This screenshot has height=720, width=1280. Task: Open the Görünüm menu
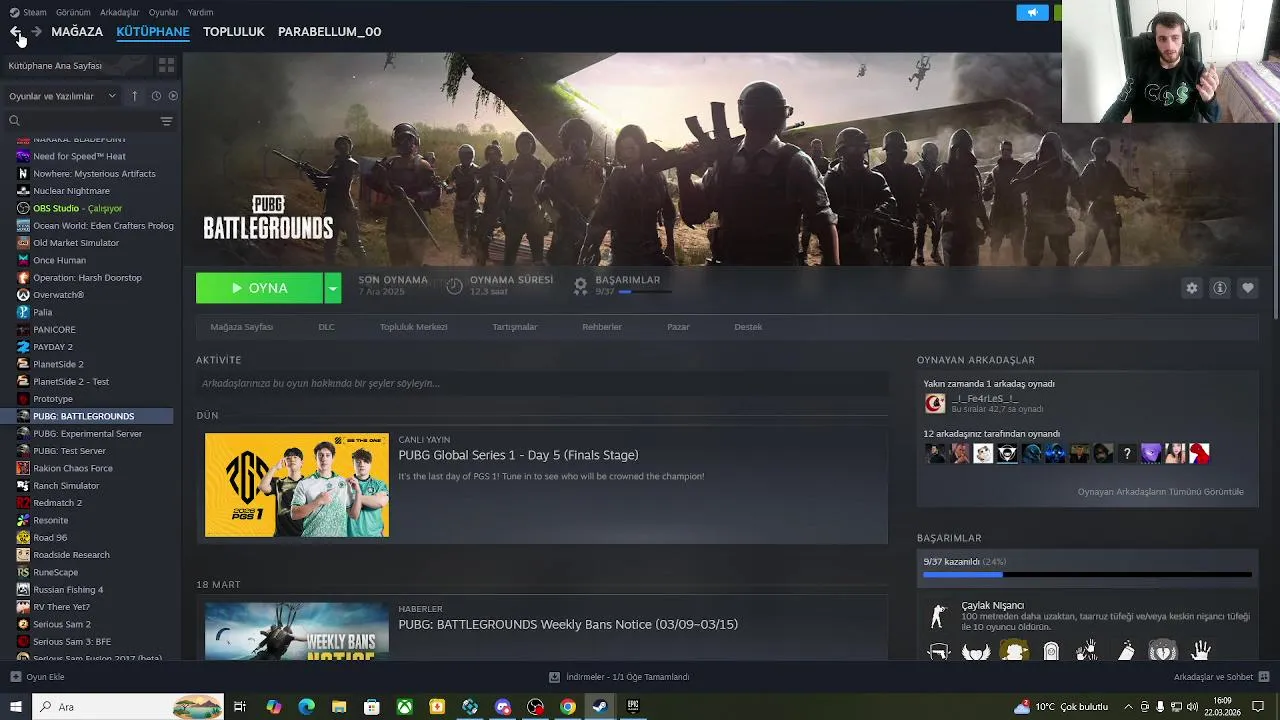[x=73, y=12]
